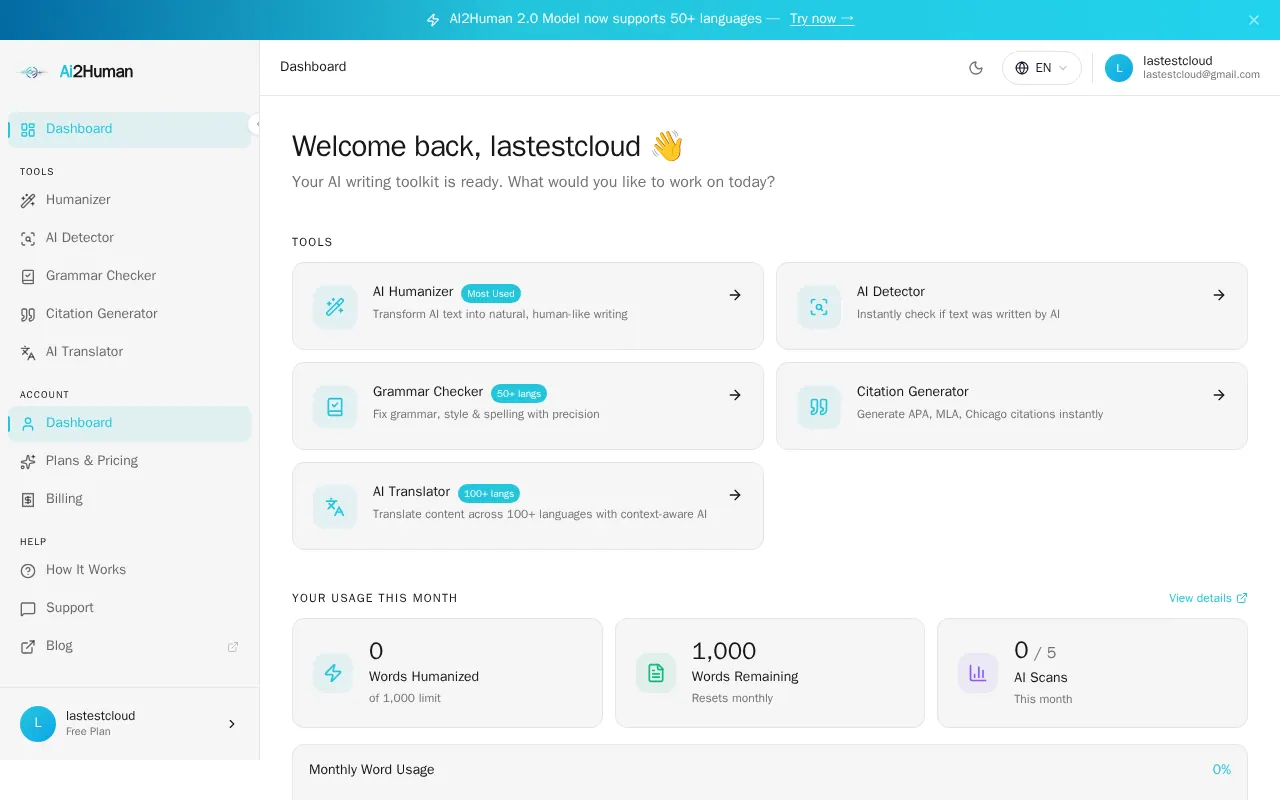This screenshot has height=800, width=1280.
Task: Toggle dark mode with moon icon
Action: click(x=976, y=68)
